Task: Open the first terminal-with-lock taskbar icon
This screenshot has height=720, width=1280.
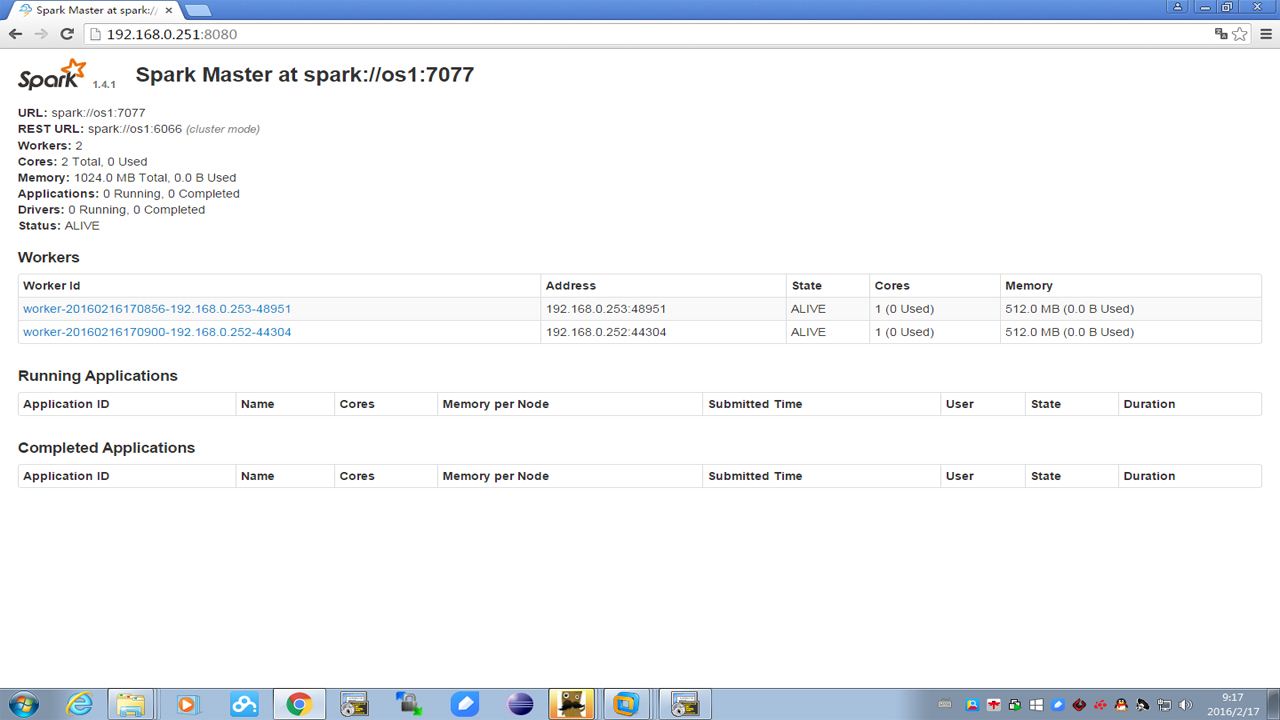Action: 354,704
